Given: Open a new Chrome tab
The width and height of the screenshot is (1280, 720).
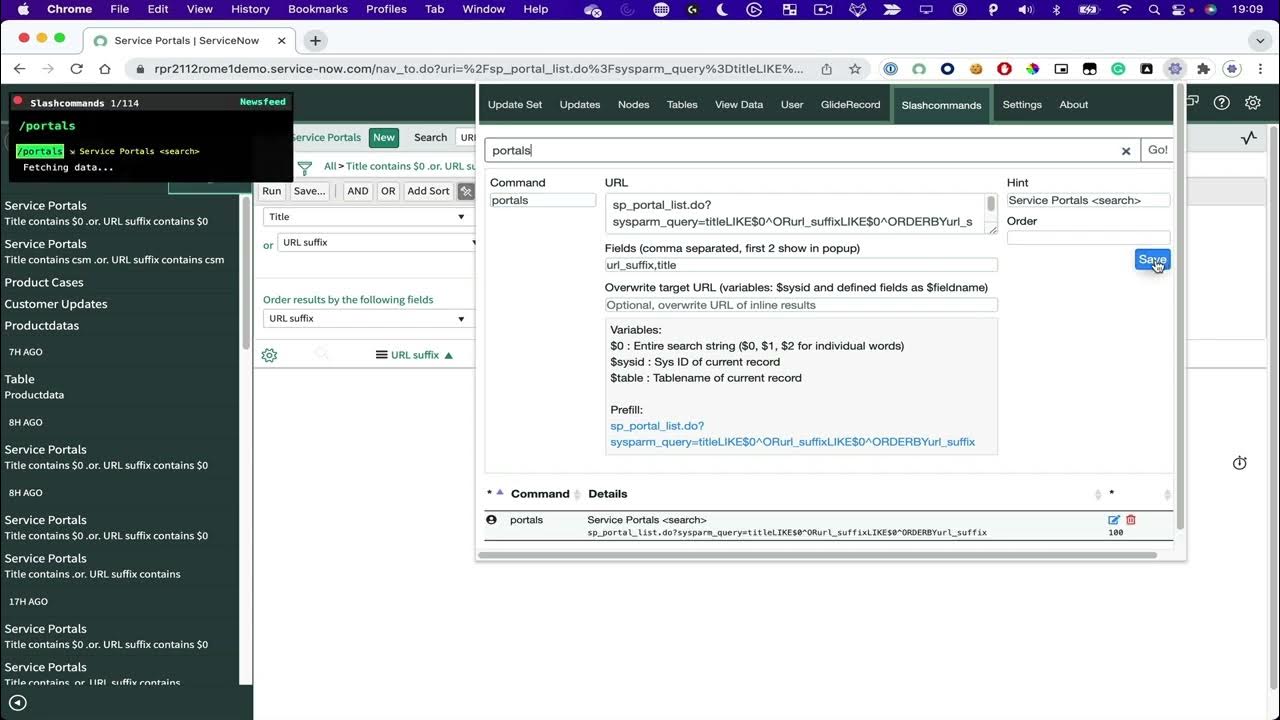Looking at the screenshot, I should 315,41.
